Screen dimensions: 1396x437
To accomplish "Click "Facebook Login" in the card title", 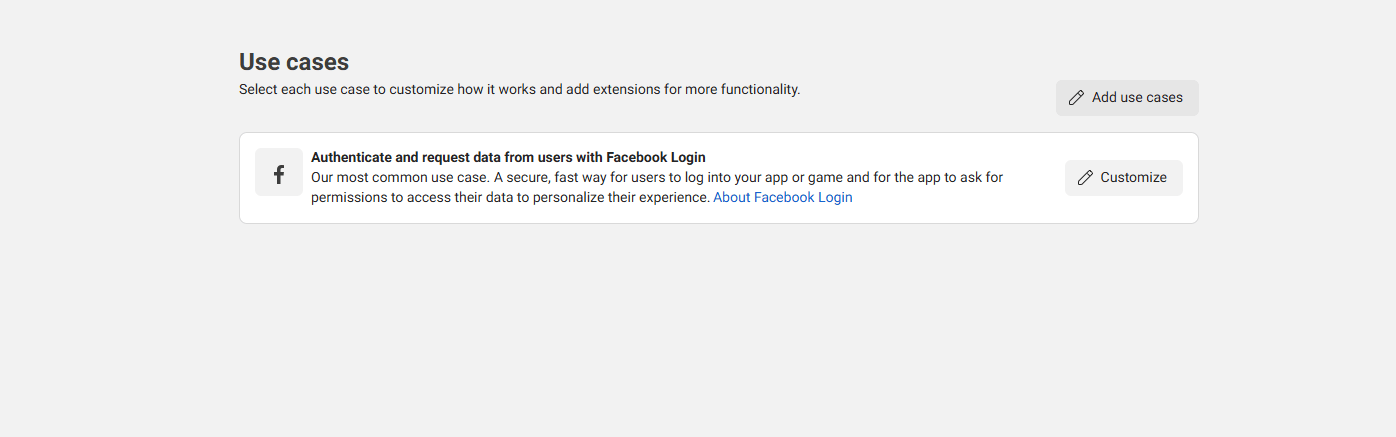I will point(656,157).
